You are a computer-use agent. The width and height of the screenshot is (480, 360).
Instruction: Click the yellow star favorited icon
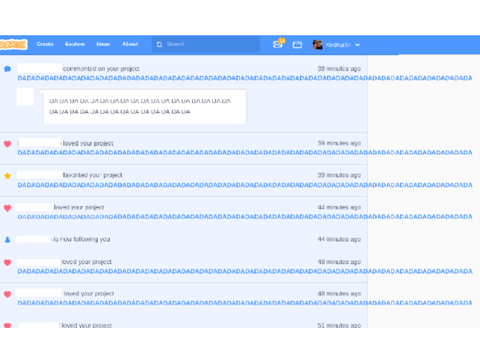coord(7,176)
